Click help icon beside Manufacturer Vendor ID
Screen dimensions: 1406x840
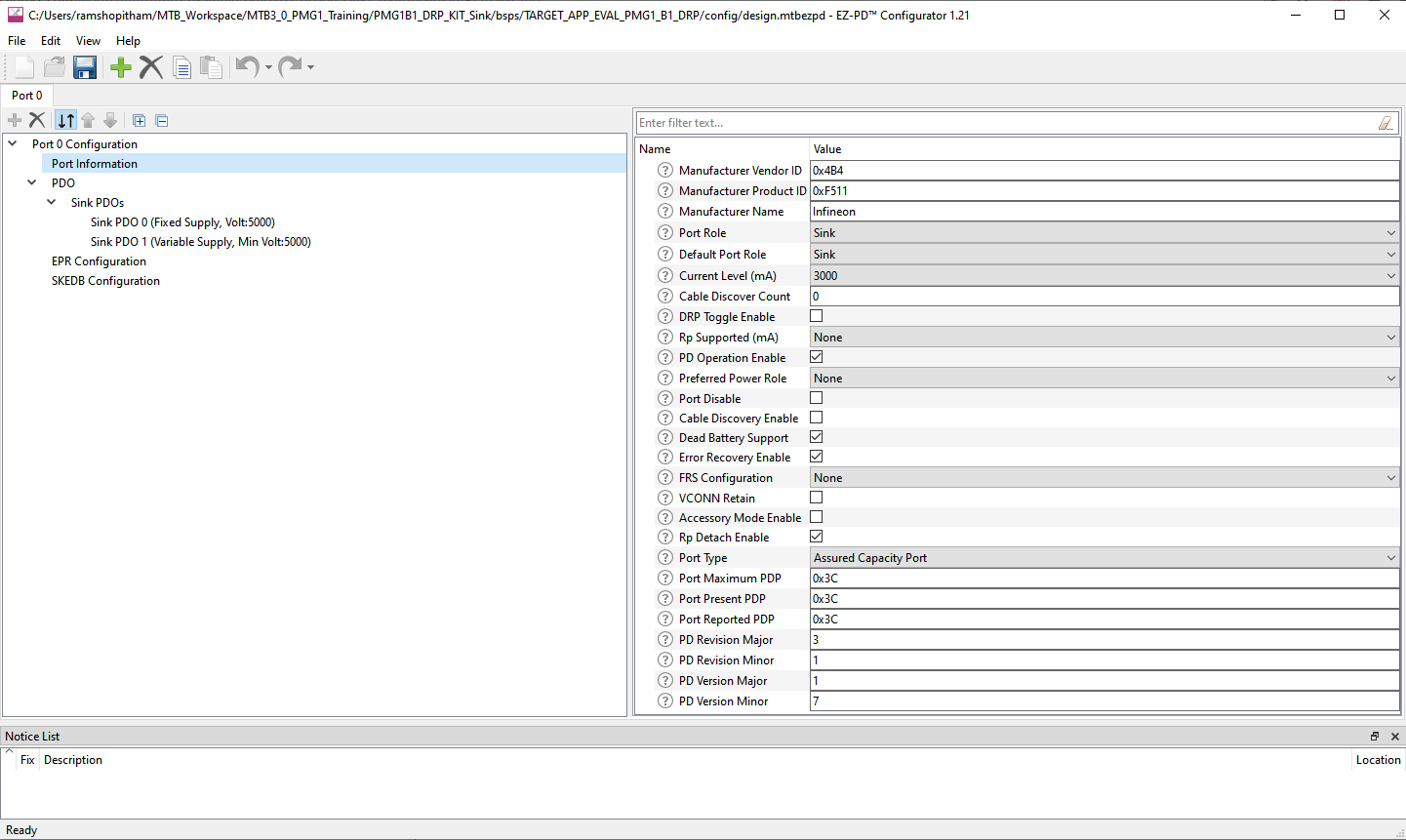pyautogui.click(x=665, y=170)
